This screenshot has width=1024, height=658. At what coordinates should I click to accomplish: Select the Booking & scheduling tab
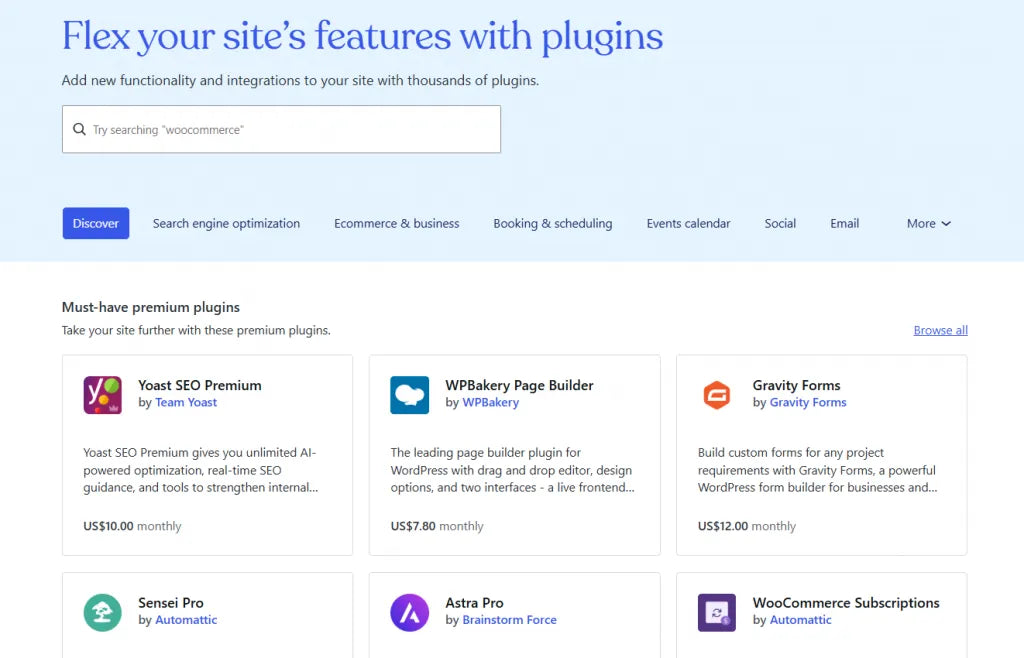(553, 223)
